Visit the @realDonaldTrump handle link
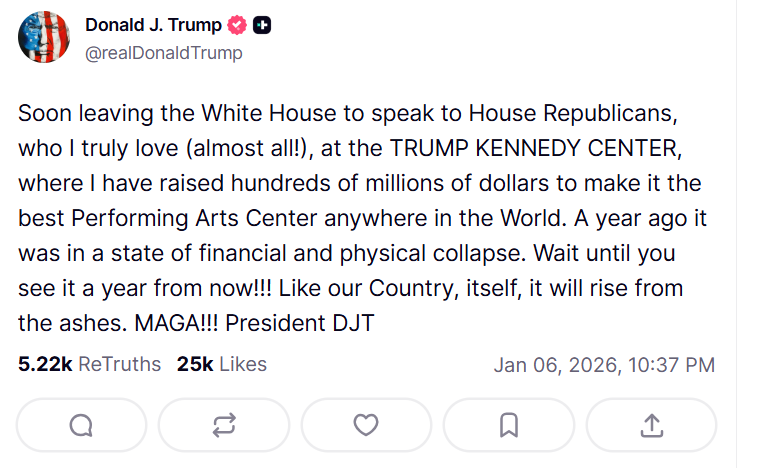Viewport: 758px width, 468px height. pyautogui.click(x=164, y=53)
